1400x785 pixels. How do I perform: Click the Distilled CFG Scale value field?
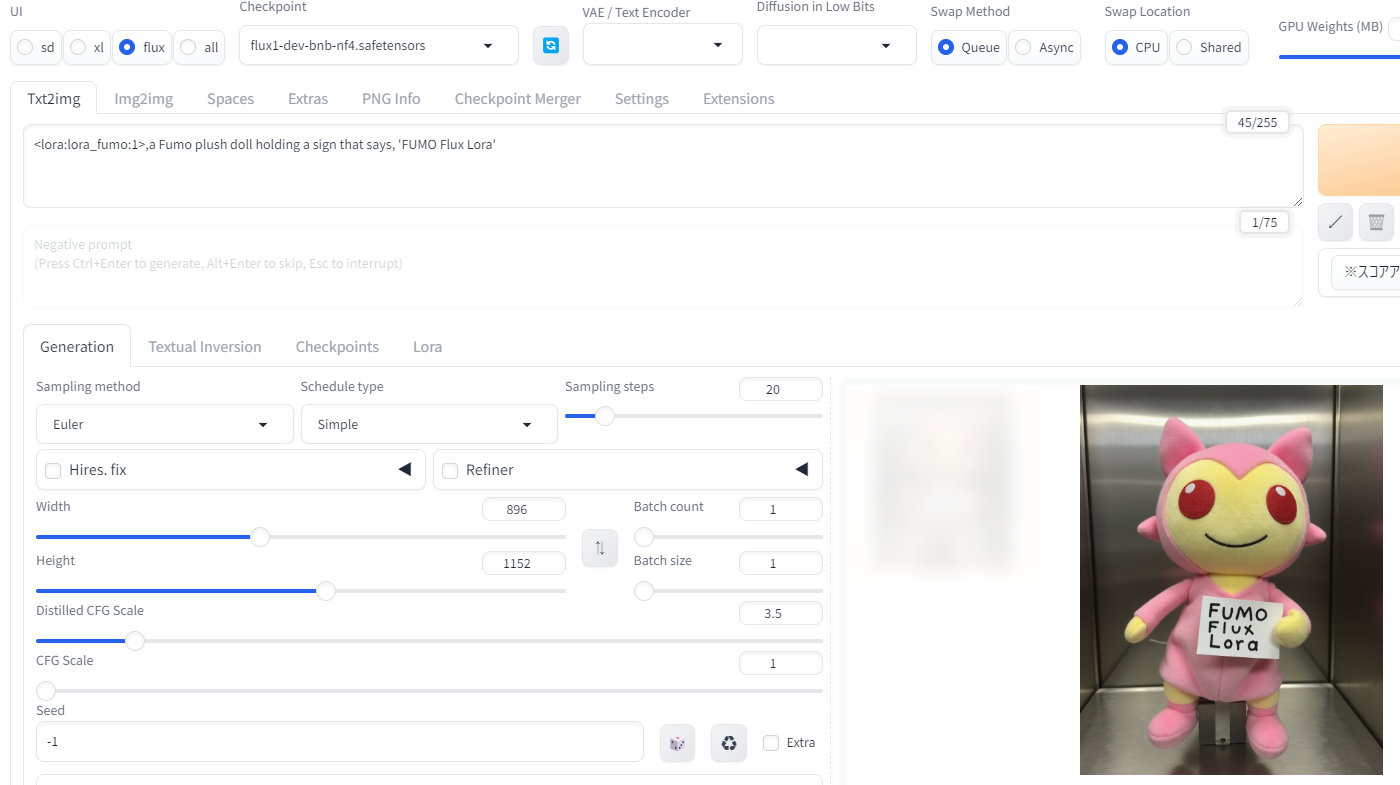(x=780, y=614)
